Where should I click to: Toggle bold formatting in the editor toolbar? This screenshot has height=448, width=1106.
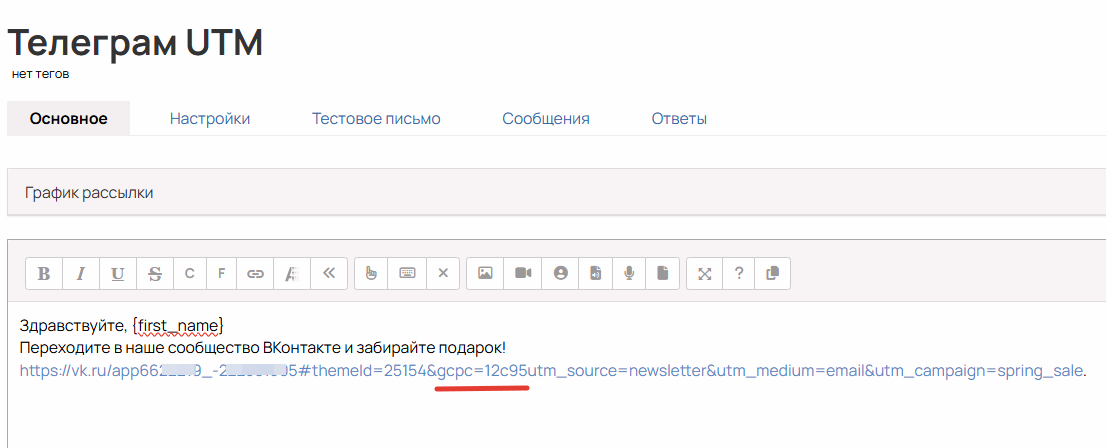pyautogui.click(x=44, y=274)
